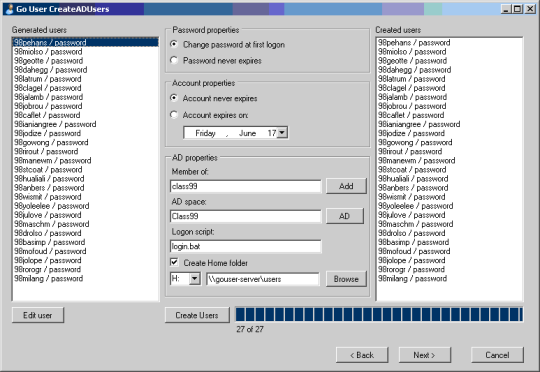Viewport: 540px width, 372px height.
Task: Select 98wismit in Generated users list
Action: click(85, 197)
